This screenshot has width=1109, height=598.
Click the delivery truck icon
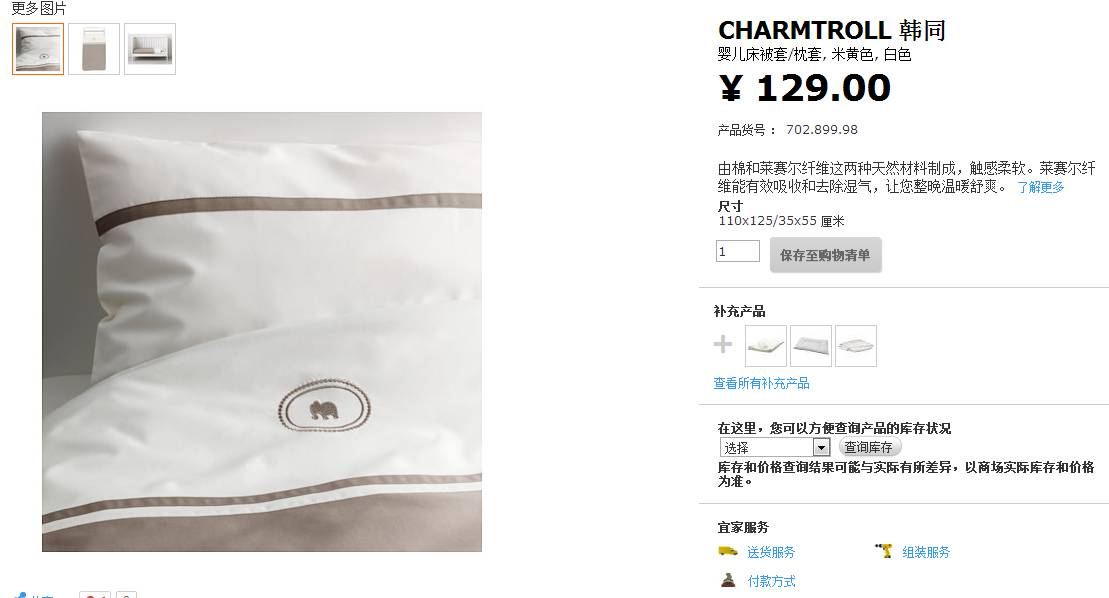click(728, 551)
